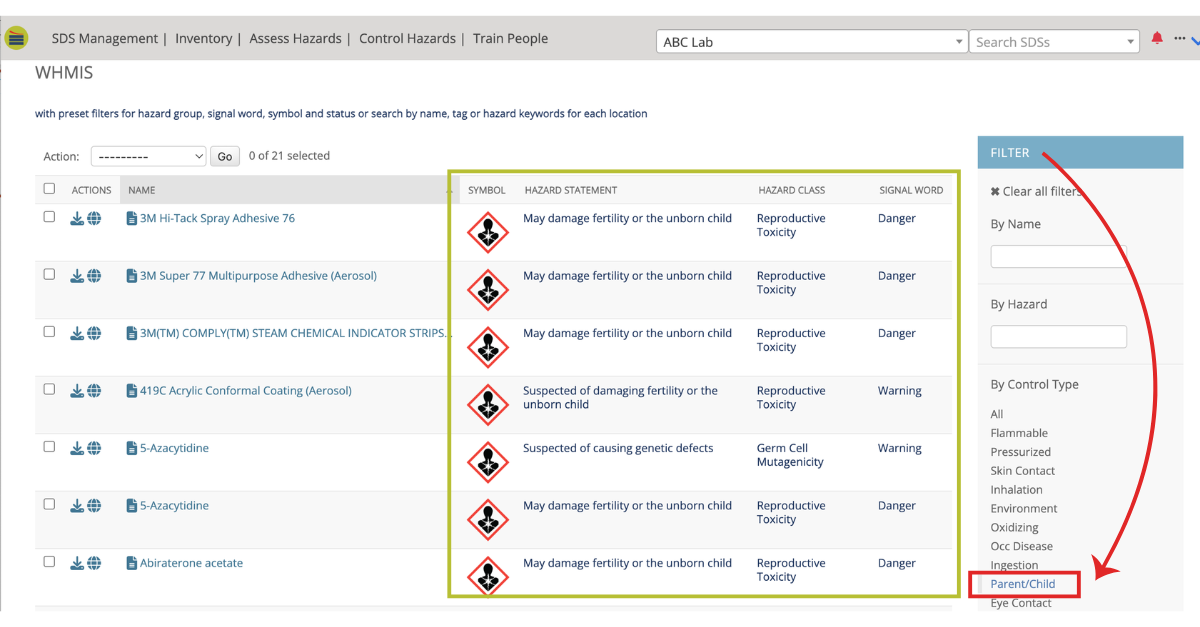Filter by Flammable control type
1200x627 pixels.
tap(1019, 433)
